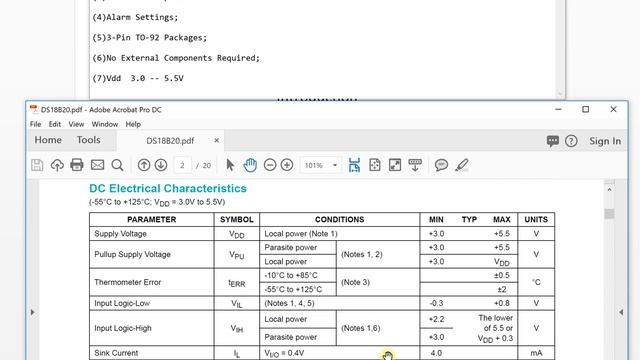640x360 pixels.
Task: Click the fit width scrolling icon
Action: [x=354, y=165]
